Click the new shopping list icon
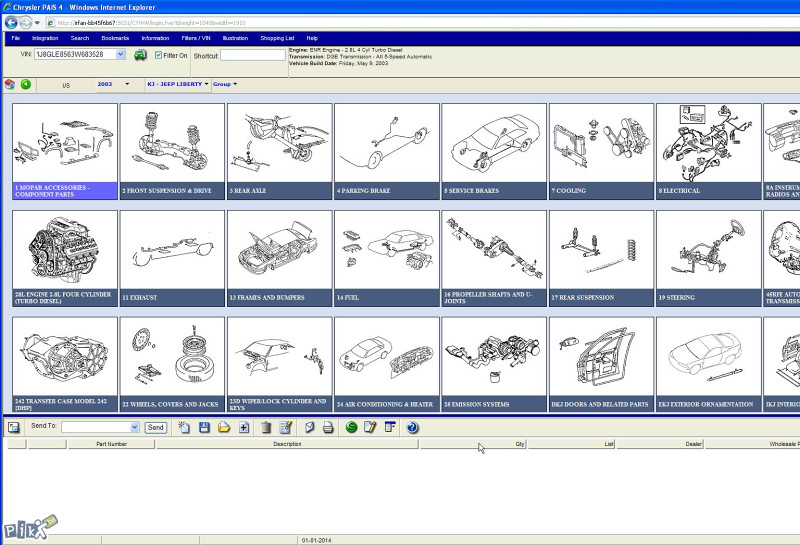 (184, 427)
